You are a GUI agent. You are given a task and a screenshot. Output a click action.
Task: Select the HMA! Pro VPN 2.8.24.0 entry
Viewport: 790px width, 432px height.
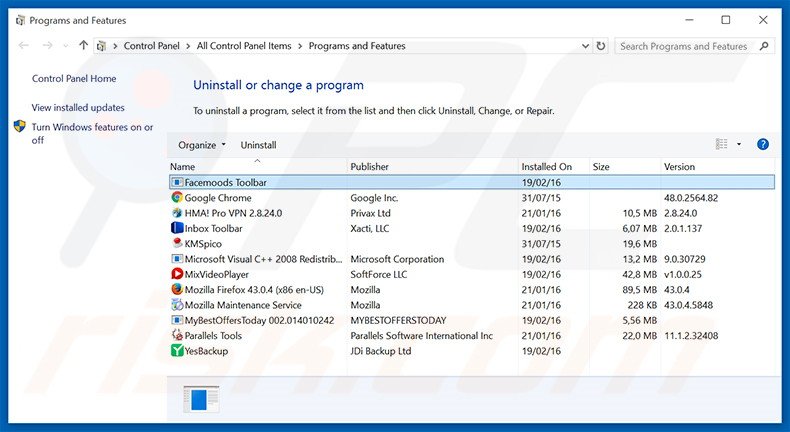pyautogui.click(x=233, y=213)
